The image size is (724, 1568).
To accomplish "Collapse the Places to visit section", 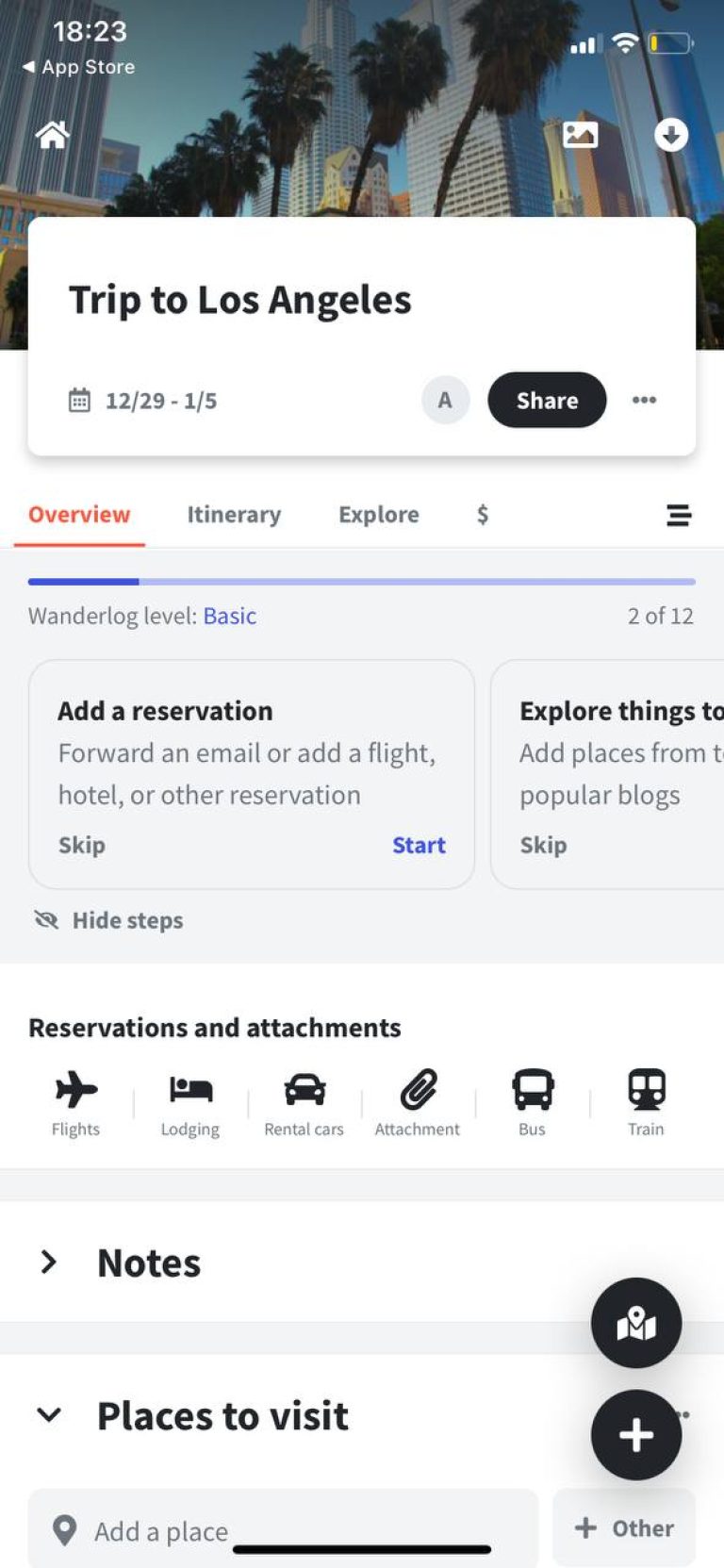I will pyautogui.click(x=49, y=1415).
